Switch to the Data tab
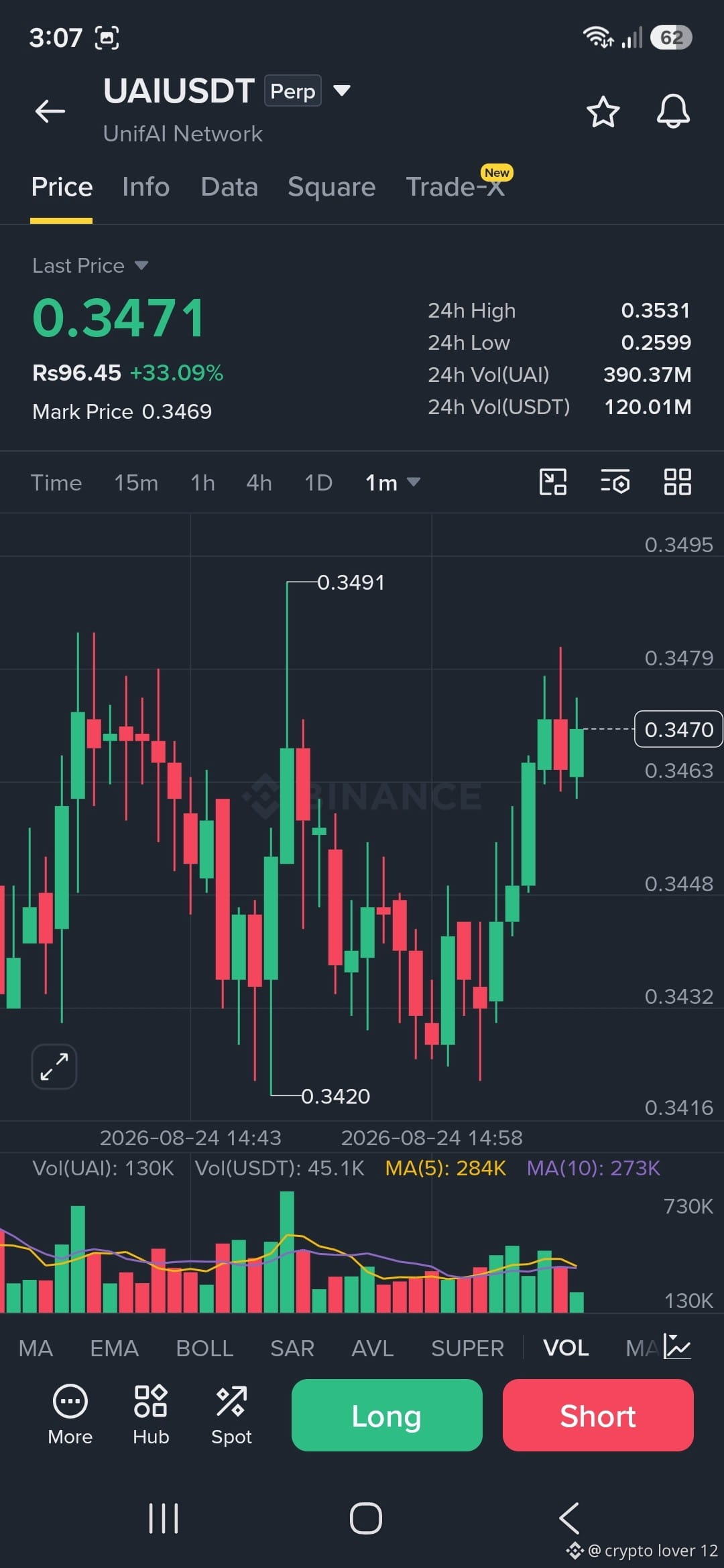This screenshot has width=724, height=1568. click(229, 187)
